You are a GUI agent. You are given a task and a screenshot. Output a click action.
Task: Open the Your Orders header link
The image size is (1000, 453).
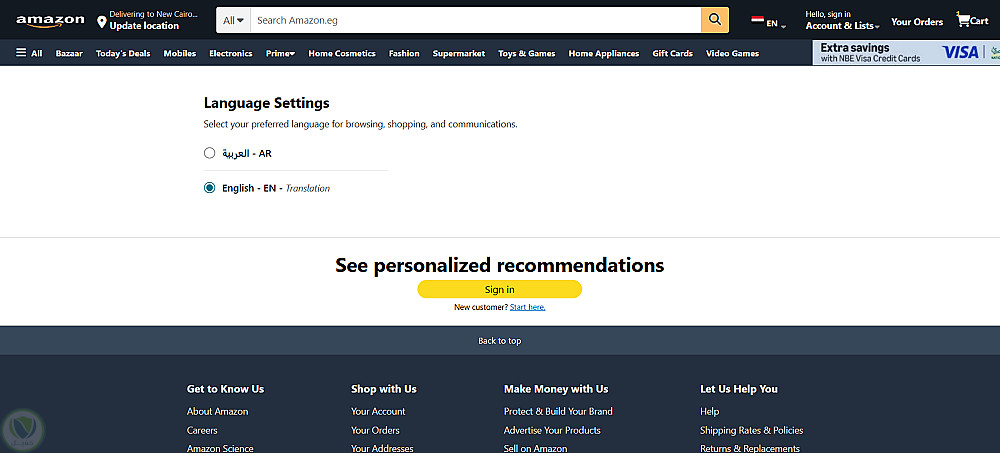tap(917, 22)
